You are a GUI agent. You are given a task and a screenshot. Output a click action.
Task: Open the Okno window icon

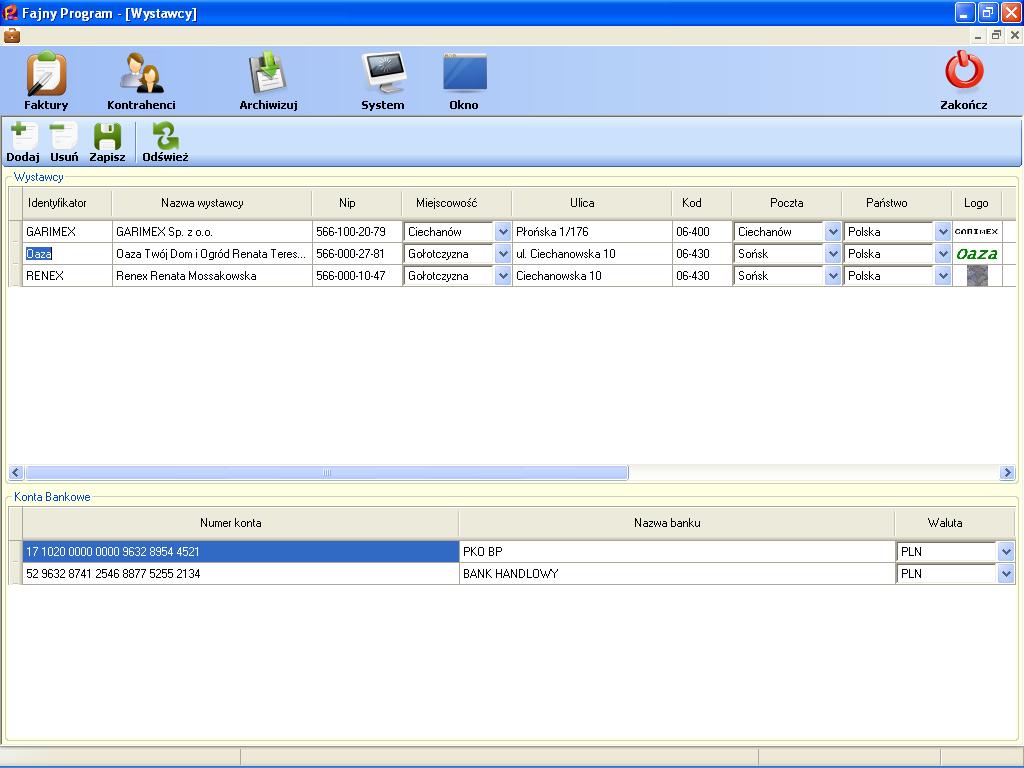click(464, 80)
